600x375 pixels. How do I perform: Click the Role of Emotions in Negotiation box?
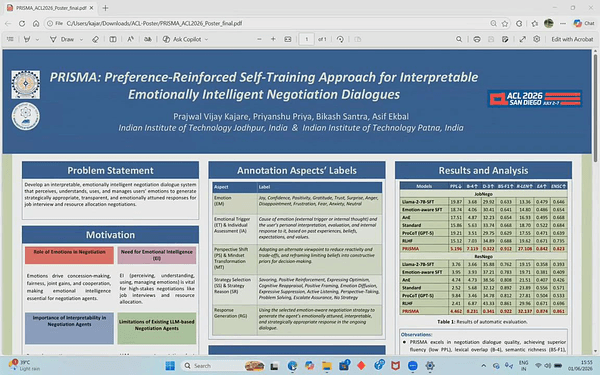pyautogui.click(x=69, y=255)
